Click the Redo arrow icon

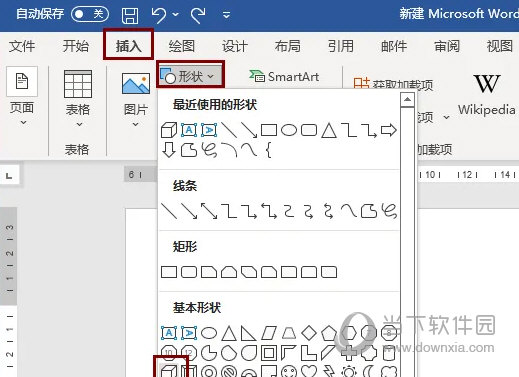(x=198, y=15)
